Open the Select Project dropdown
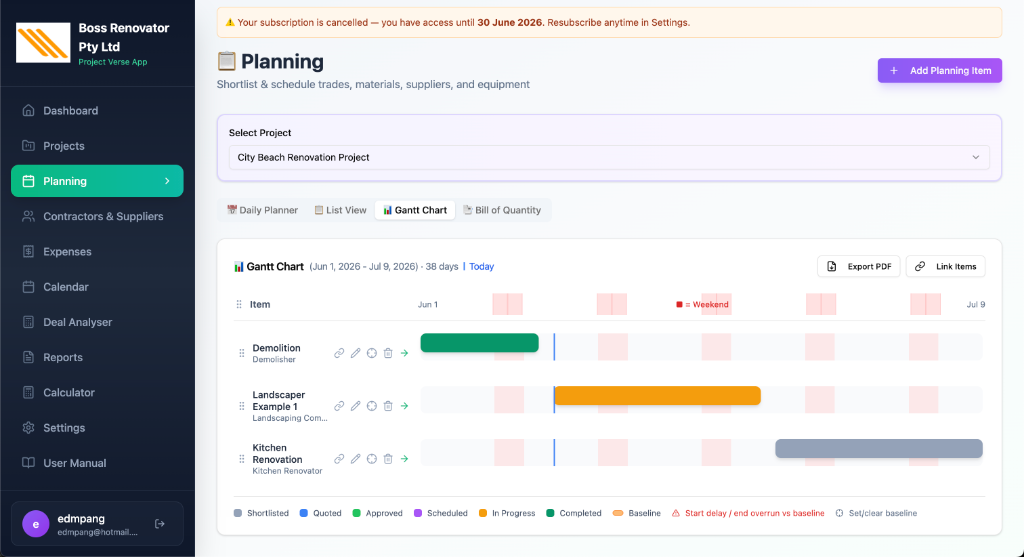 coord(609,157)
